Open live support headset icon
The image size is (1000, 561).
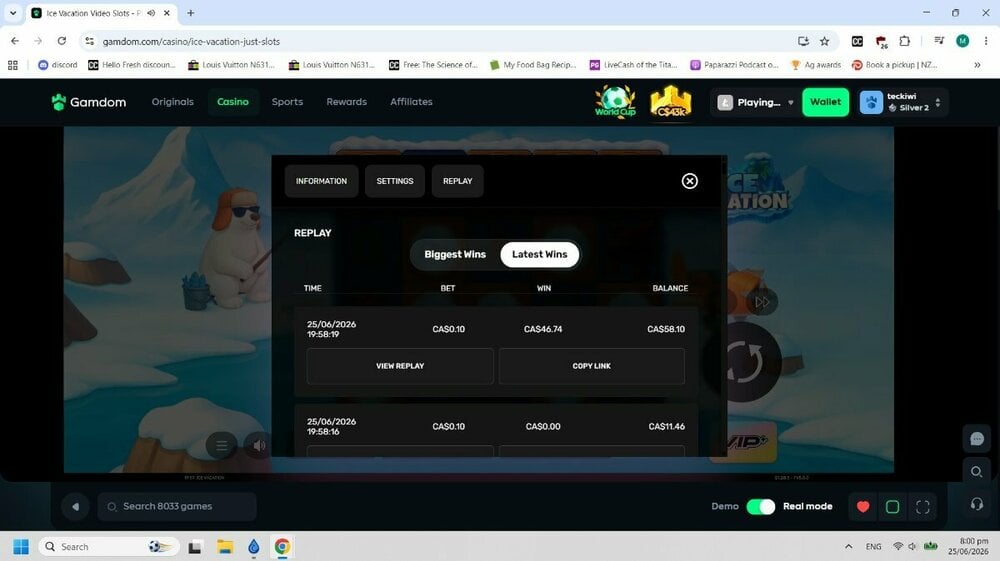tap(976, 504)
